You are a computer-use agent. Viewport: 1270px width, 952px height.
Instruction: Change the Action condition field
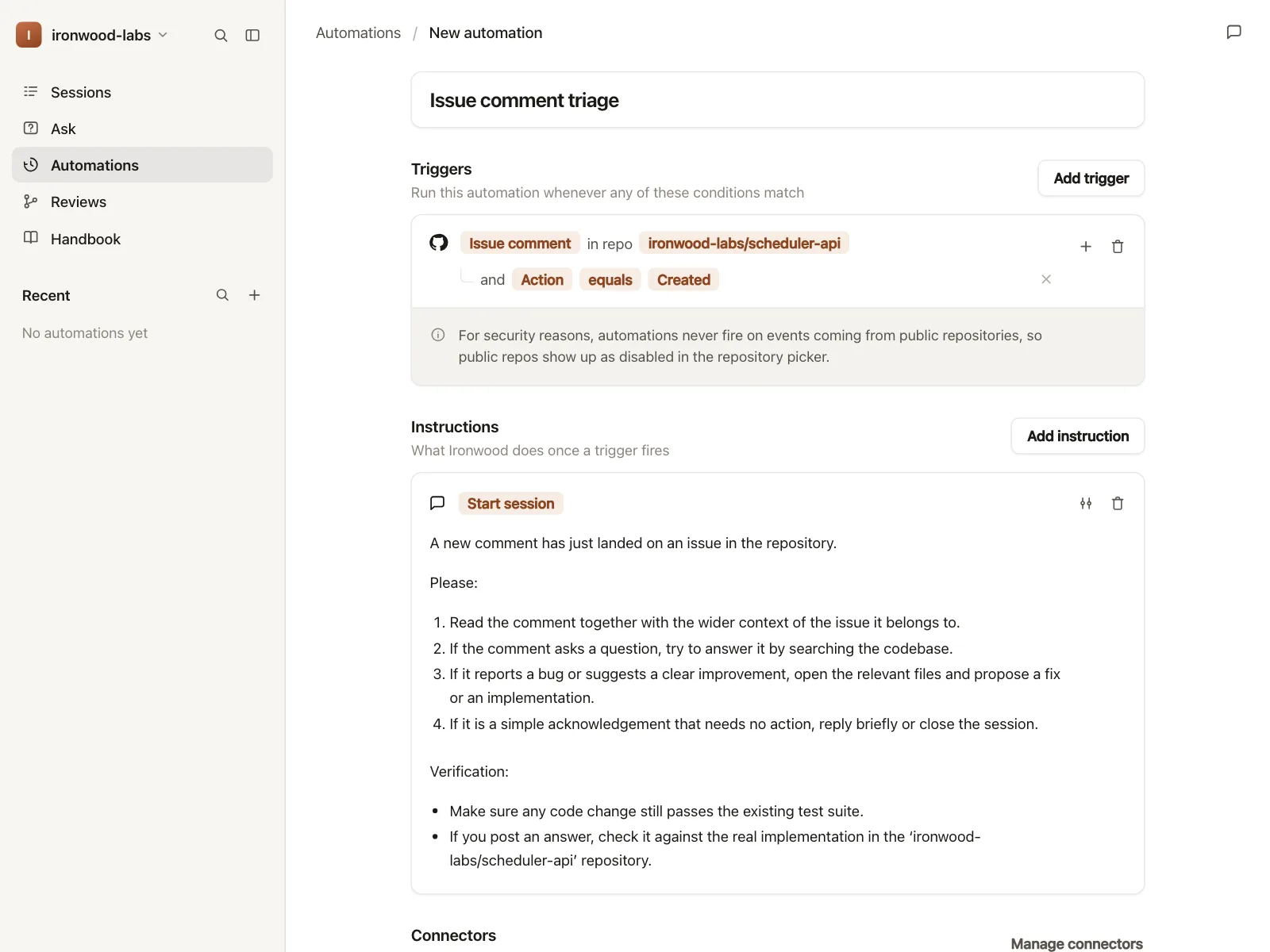542,280
